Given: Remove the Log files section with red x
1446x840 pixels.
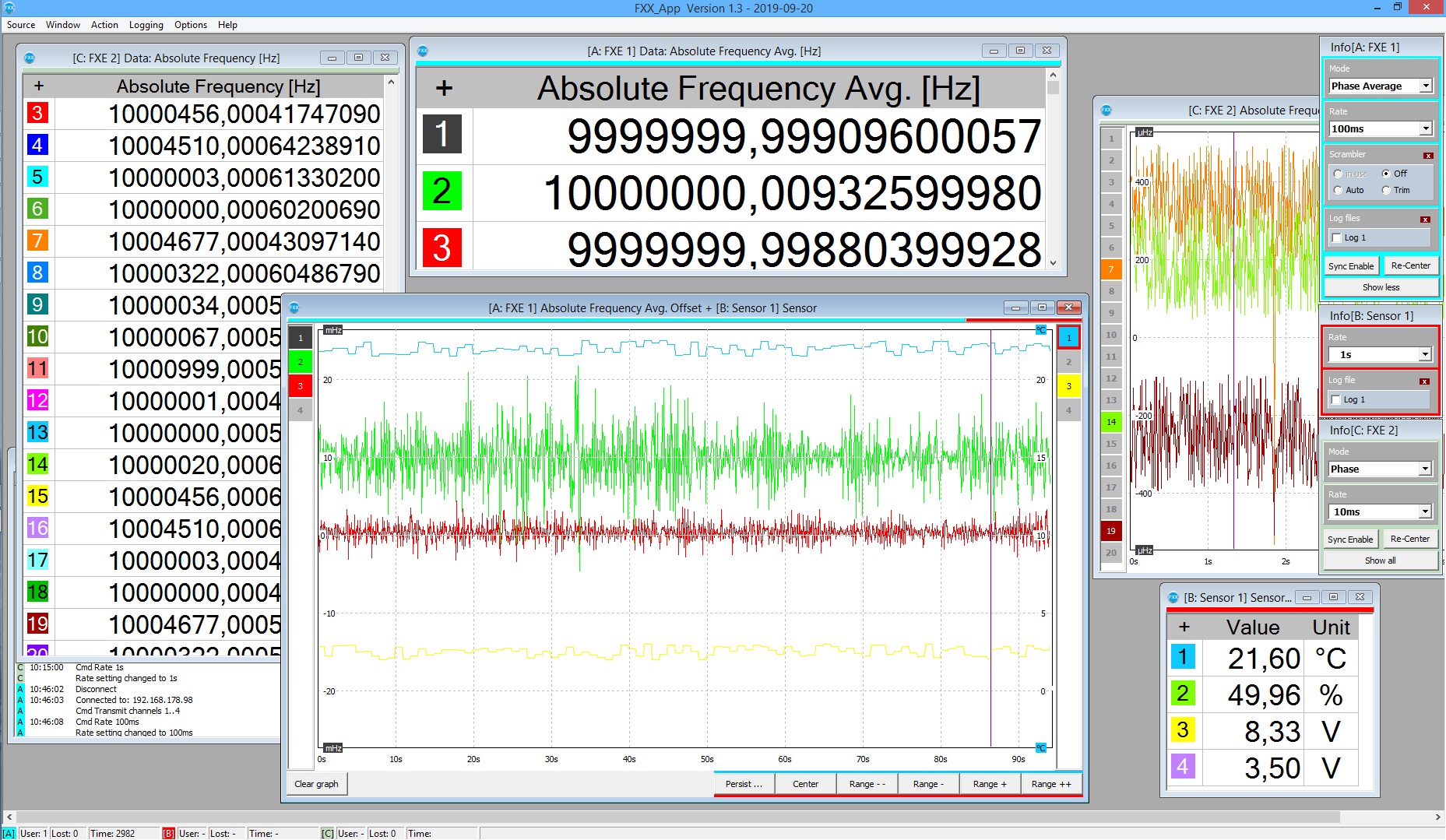Looking at the screenshot, I should pyautogui.click(x=1425, y=220).
